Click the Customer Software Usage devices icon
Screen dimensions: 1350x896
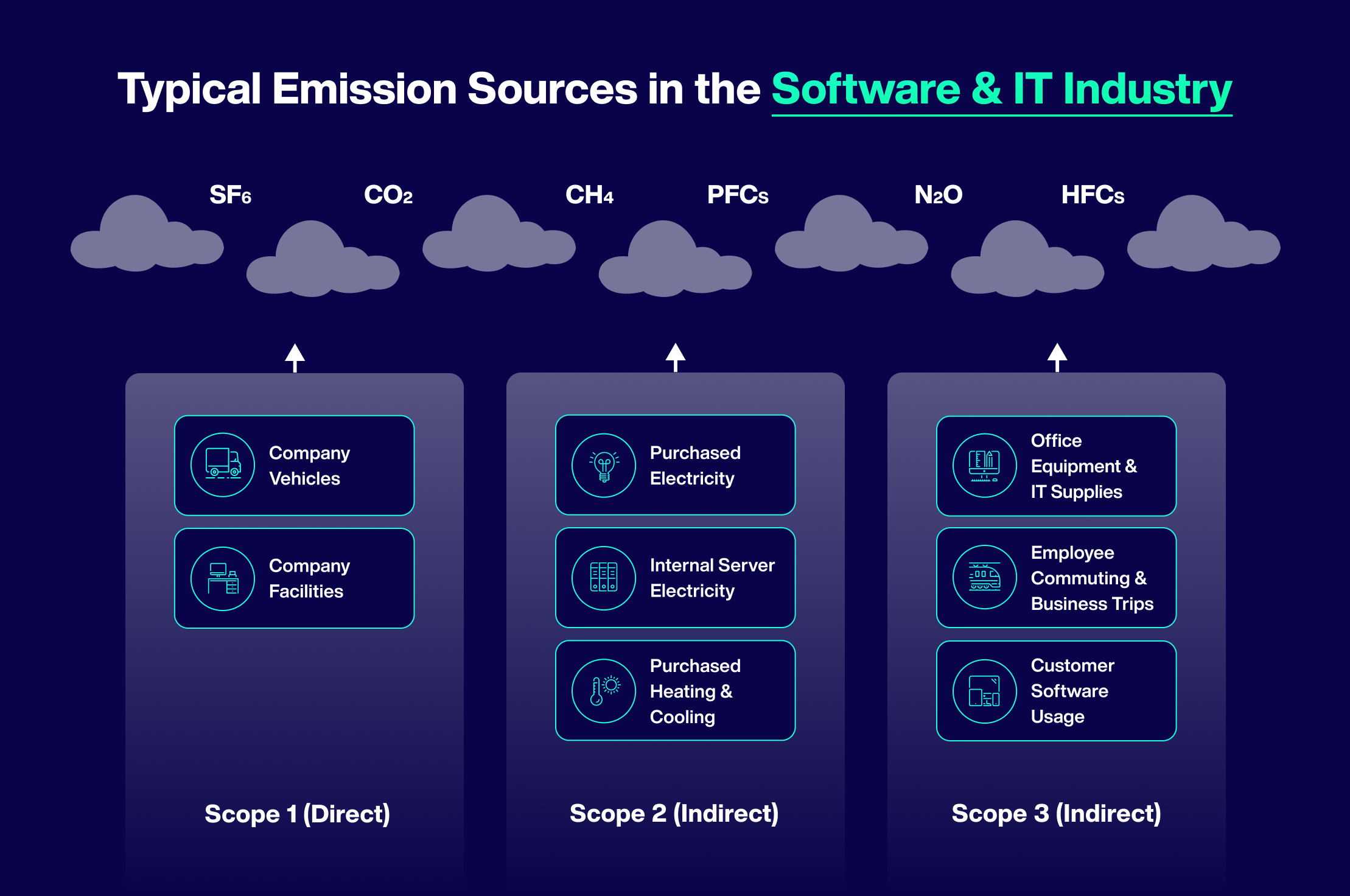click(x=985, y=691)
